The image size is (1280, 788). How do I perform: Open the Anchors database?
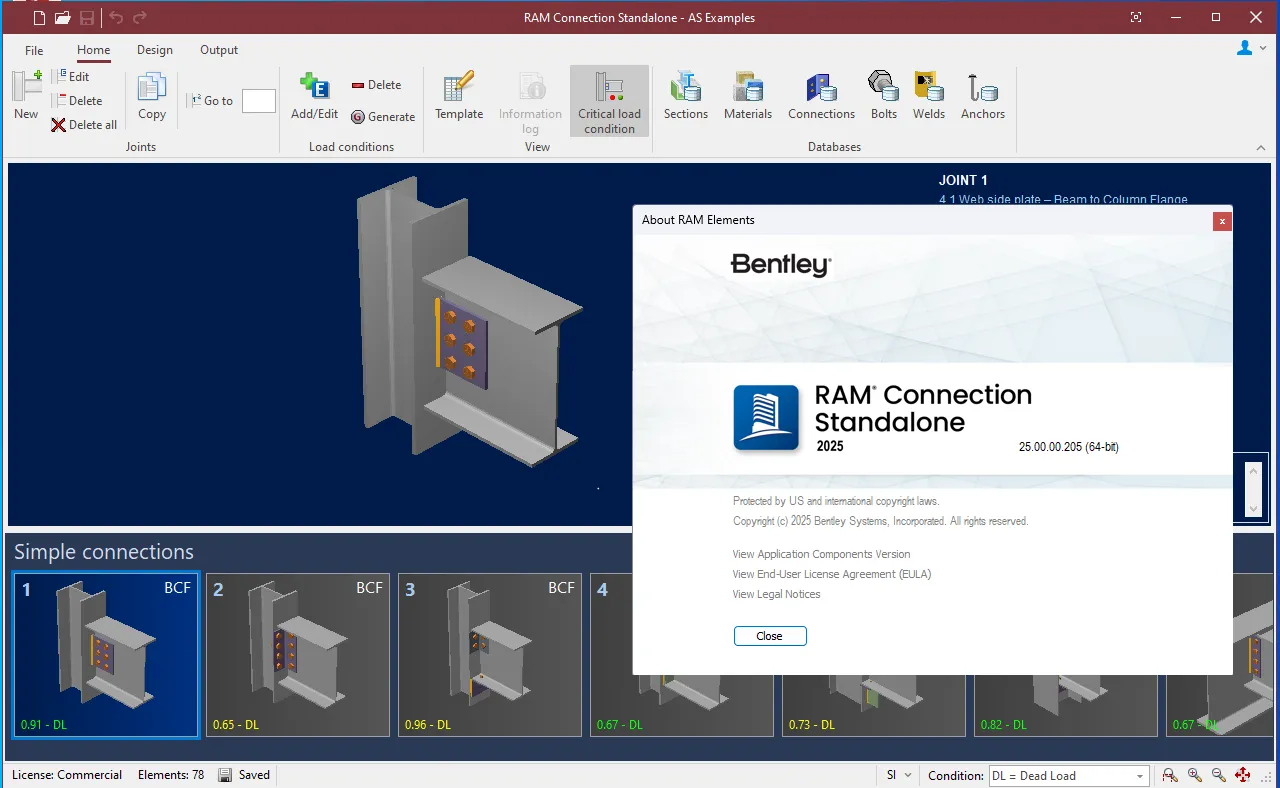point(983,96)
